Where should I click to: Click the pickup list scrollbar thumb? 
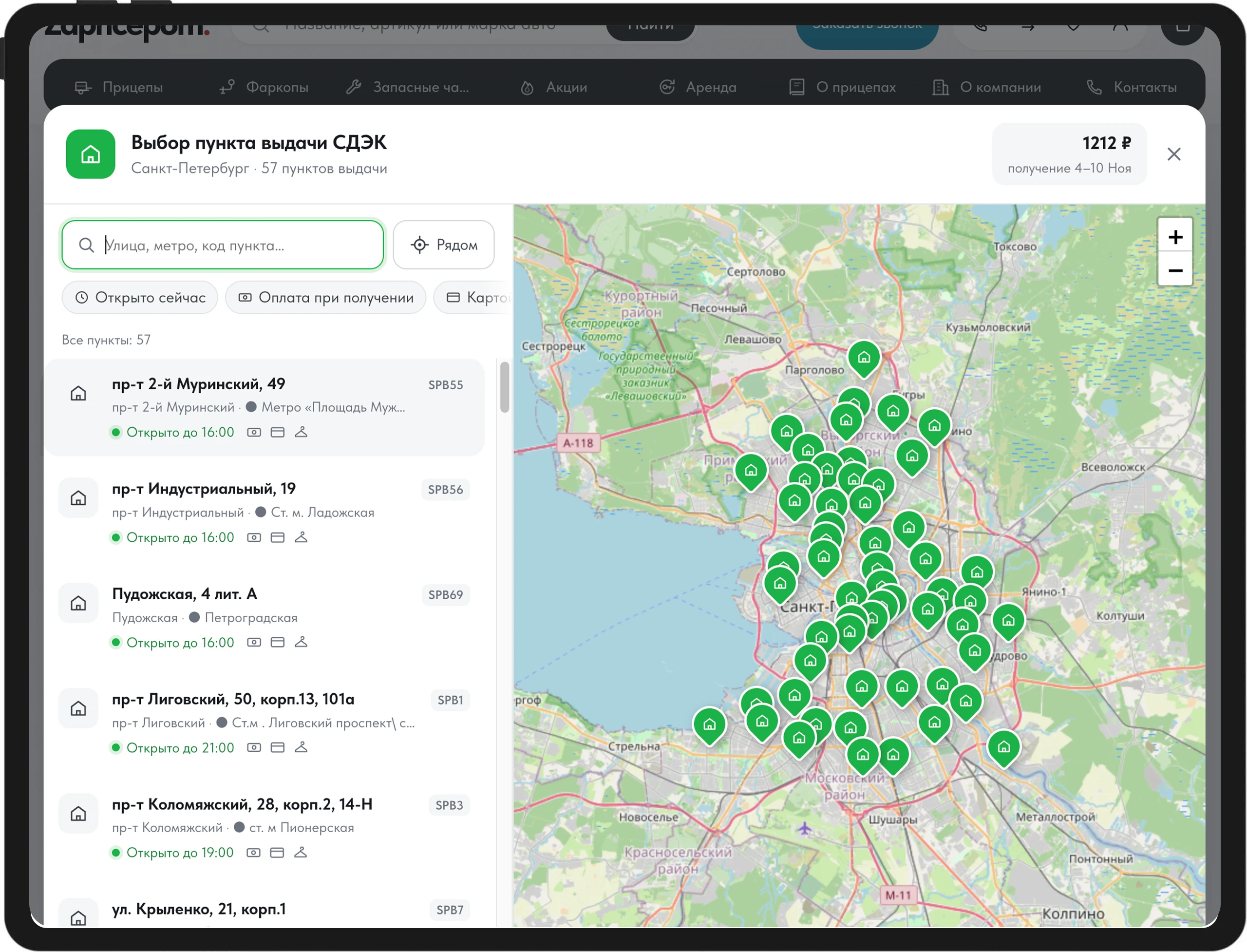click(504, 388)
